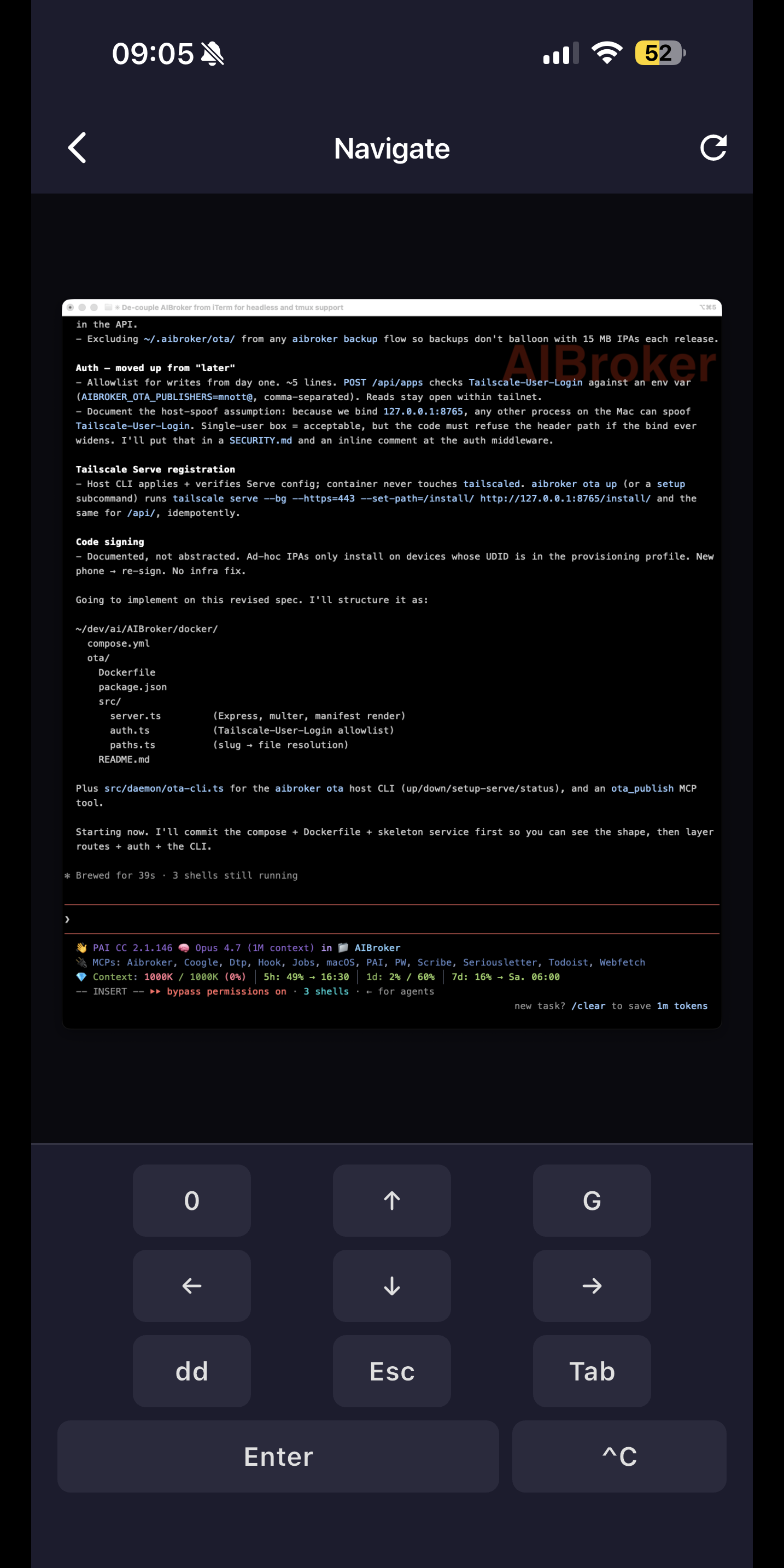784x1568 pixels.
Task: Tap the cellular signal bars
Action: (560, 54)
